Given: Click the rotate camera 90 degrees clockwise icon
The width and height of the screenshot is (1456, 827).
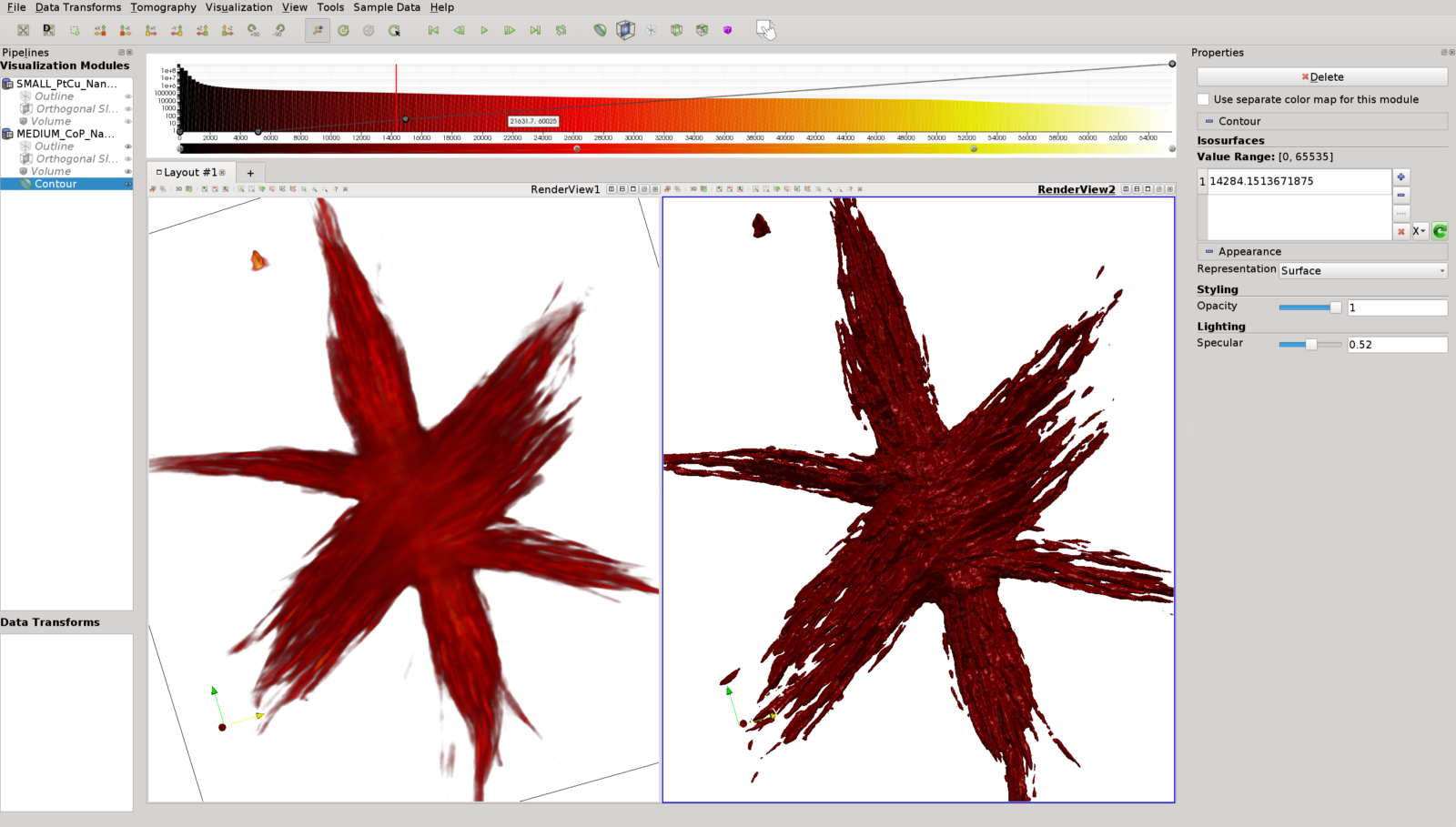Looking at the screenshot, I should [x=253, y=30].
